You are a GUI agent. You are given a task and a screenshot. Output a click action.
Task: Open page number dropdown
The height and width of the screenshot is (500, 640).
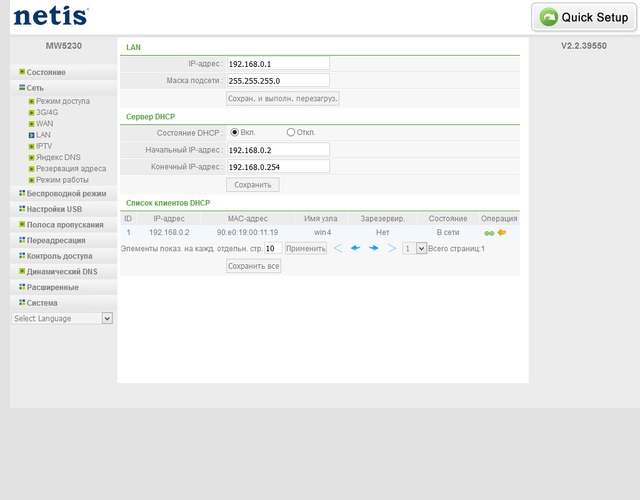pos(414,248)
